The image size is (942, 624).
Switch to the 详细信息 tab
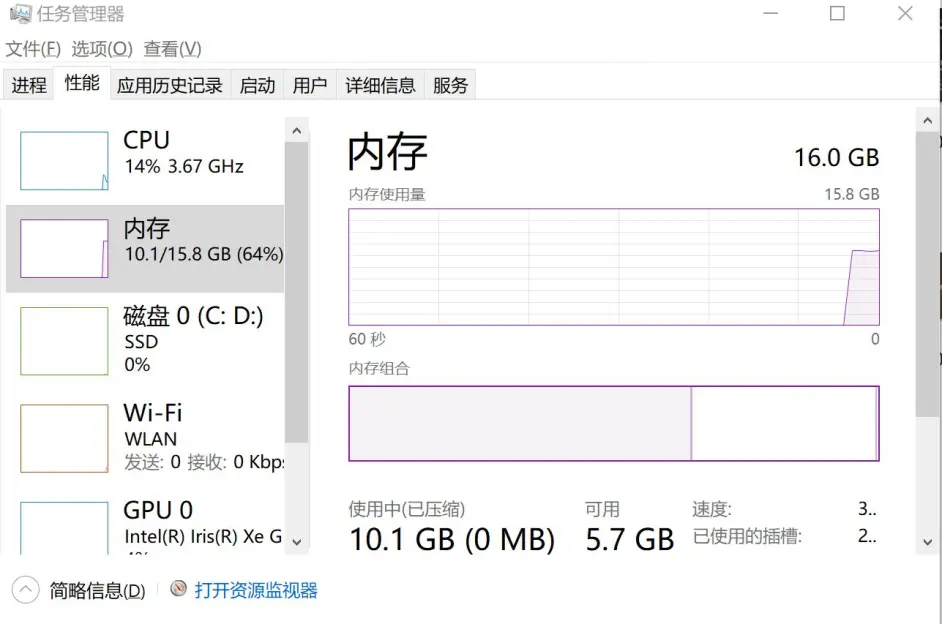380,84
